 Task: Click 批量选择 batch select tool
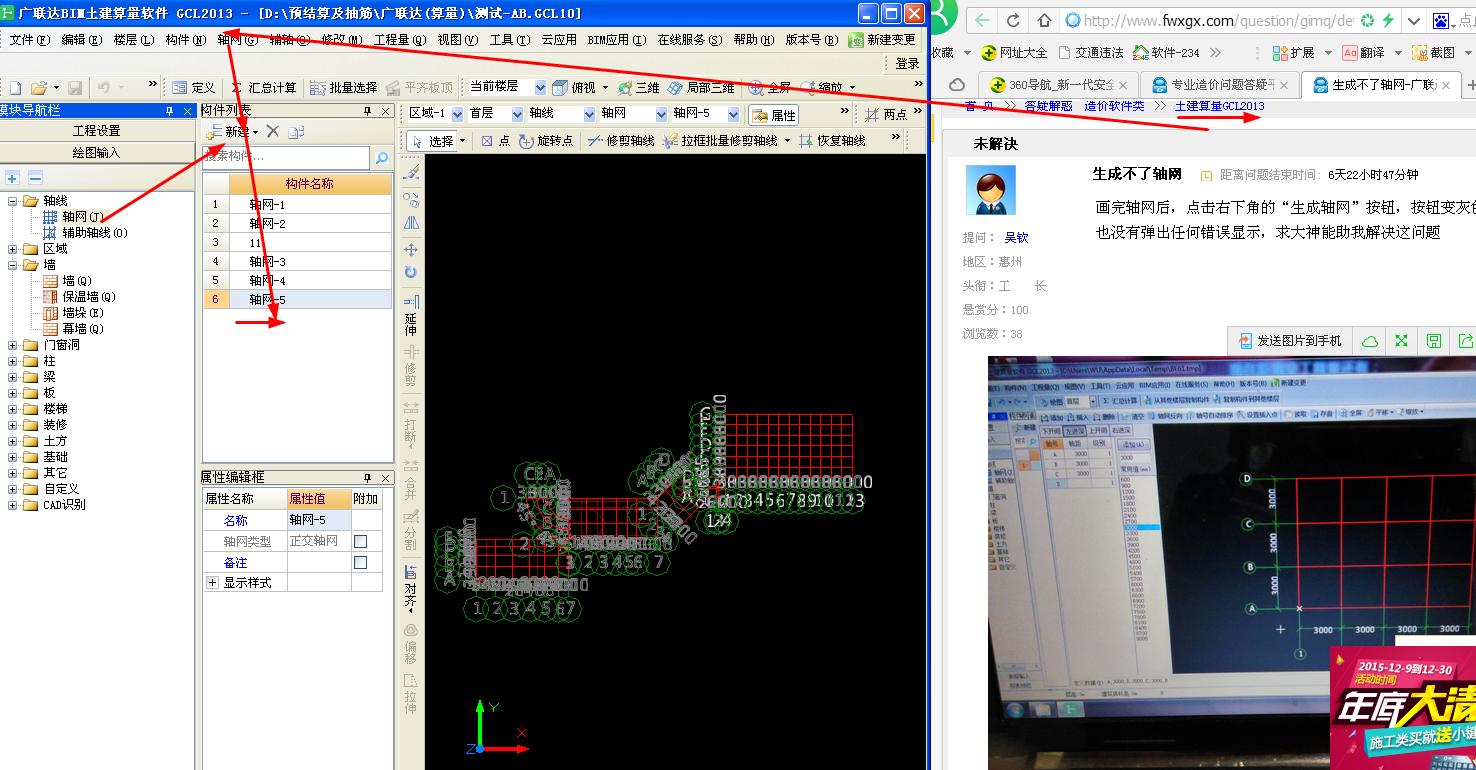[x=343, y=88]
